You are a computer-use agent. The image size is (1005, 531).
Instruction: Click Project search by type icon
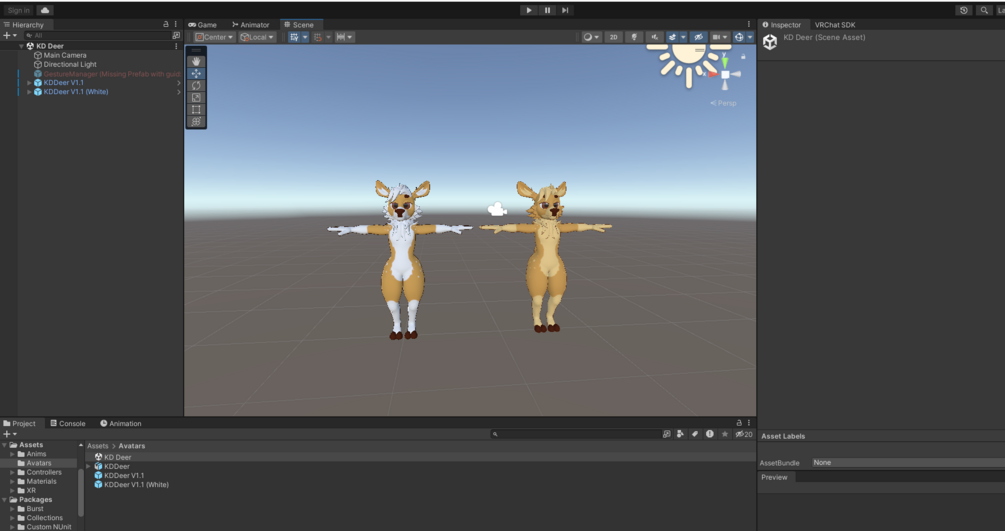(x=680, y=434)
